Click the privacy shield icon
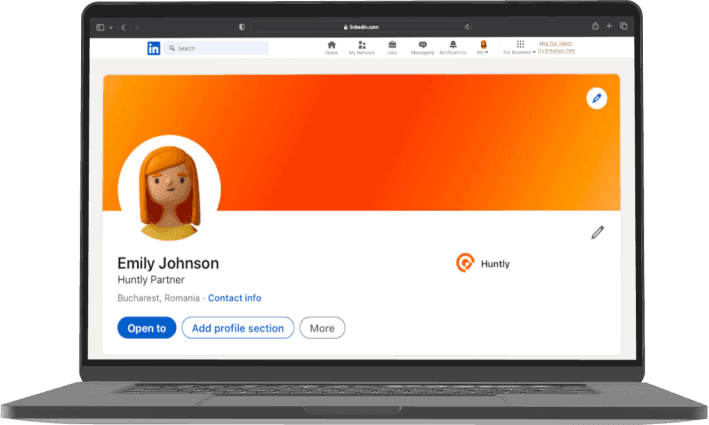This screenshot has height=425, width=709. [x=242, y=27]
